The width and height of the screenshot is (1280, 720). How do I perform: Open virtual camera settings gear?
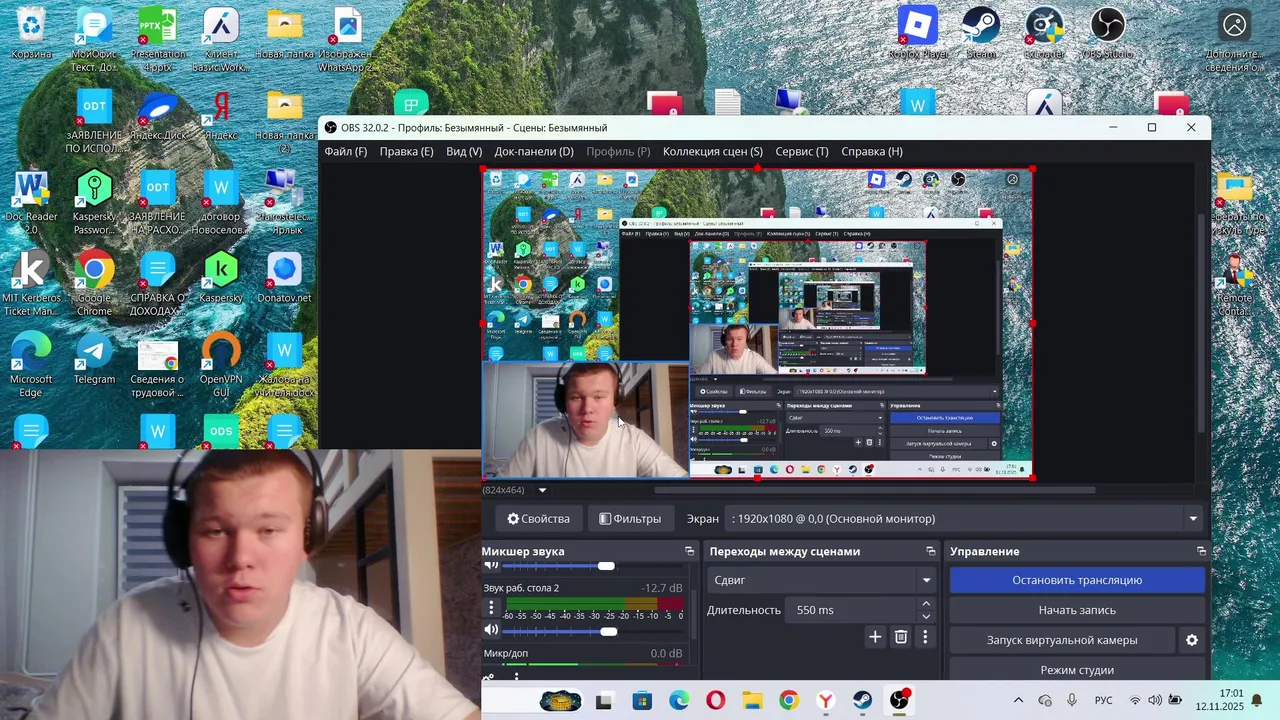point(1191,640)
